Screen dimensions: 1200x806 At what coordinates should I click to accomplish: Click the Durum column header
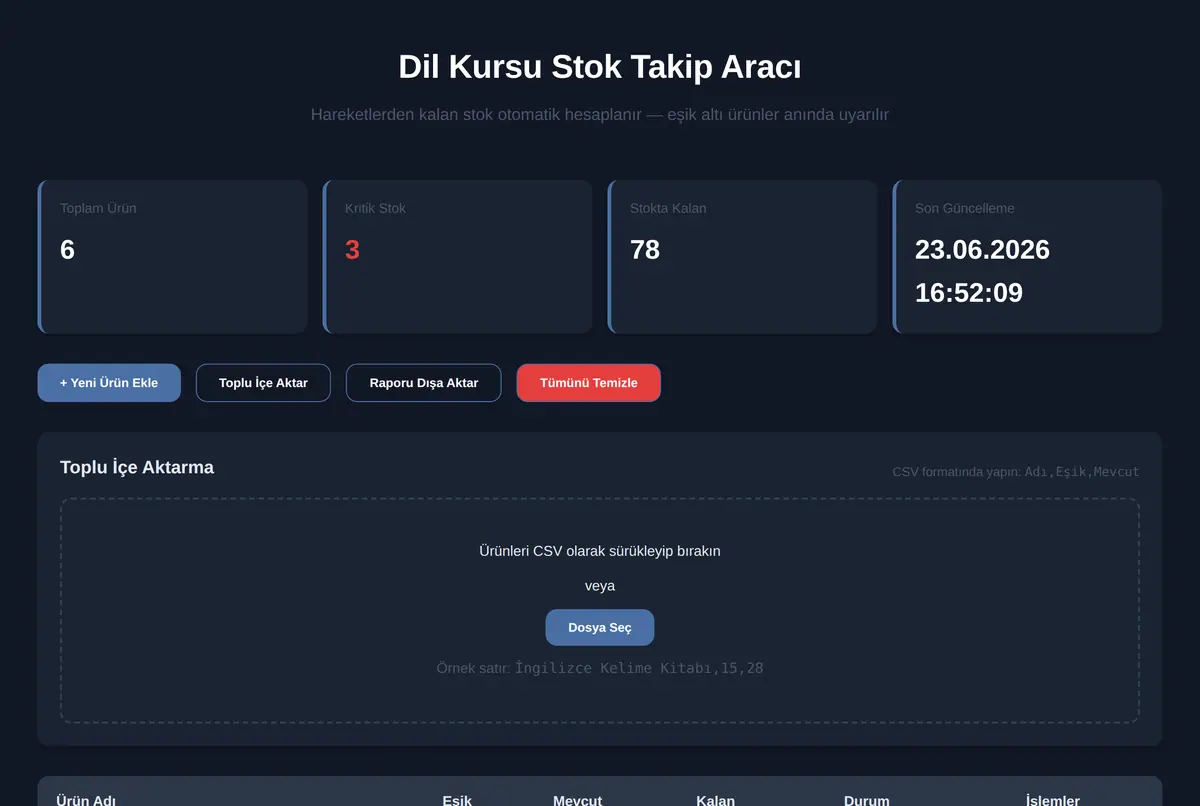click(867, 801)
